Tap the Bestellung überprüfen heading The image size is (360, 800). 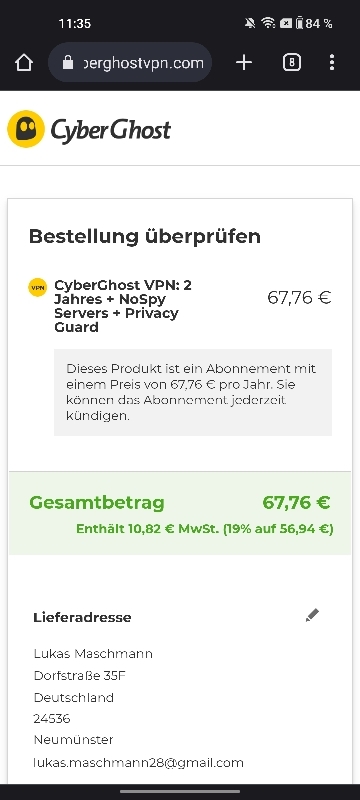145,236
